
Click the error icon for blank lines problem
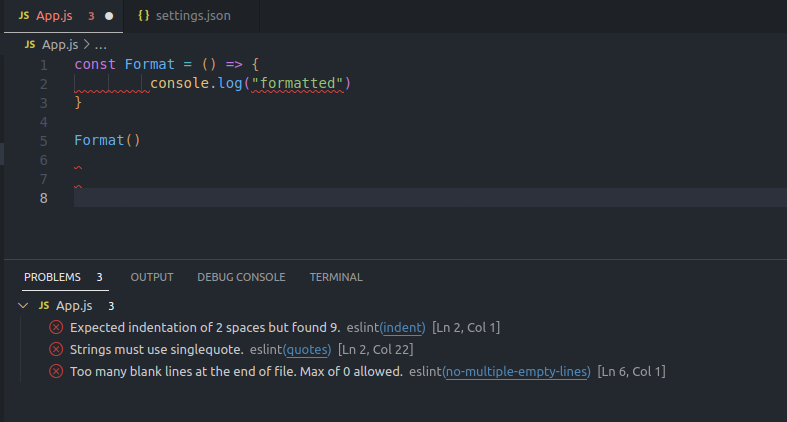56,371
